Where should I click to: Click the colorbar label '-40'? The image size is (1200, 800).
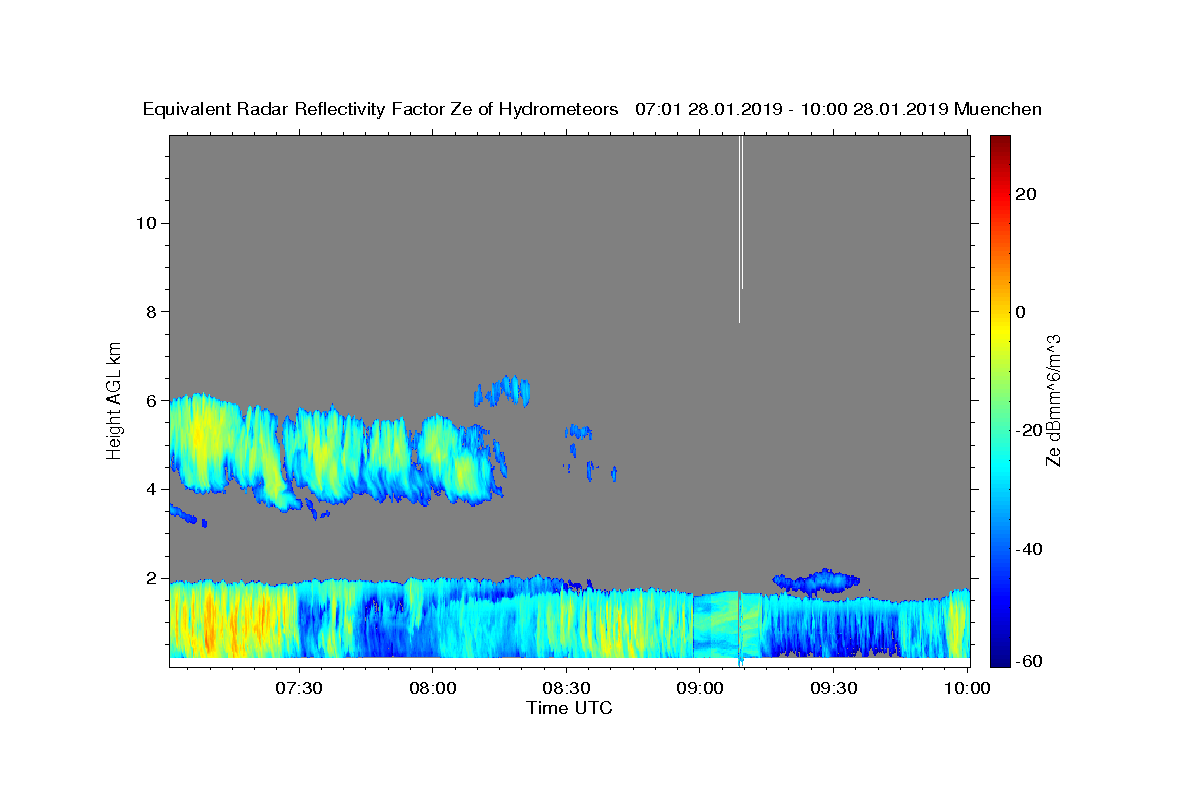pos(1030,549)
